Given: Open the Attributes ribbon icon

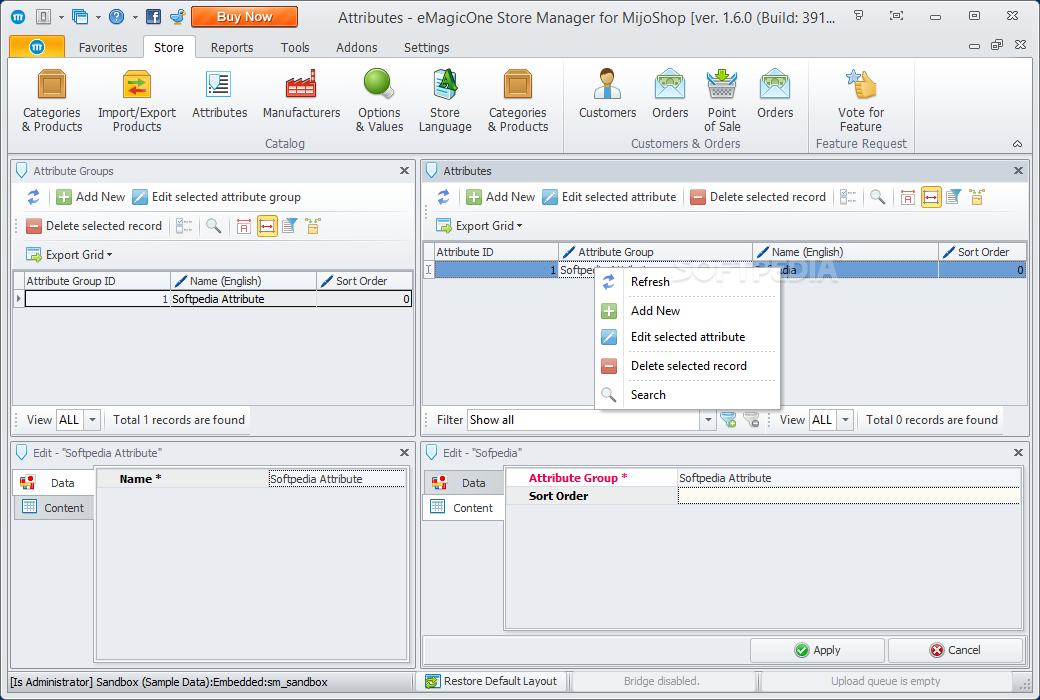Looking at the screenshot, I should [x=219, y=94].
